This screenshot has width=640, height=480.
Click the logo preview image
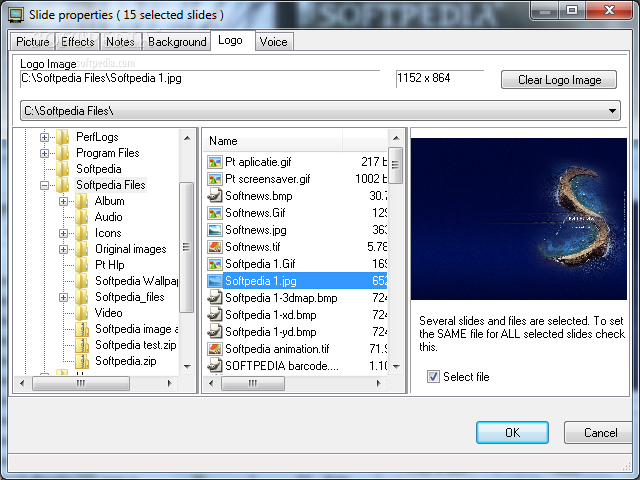519,219
